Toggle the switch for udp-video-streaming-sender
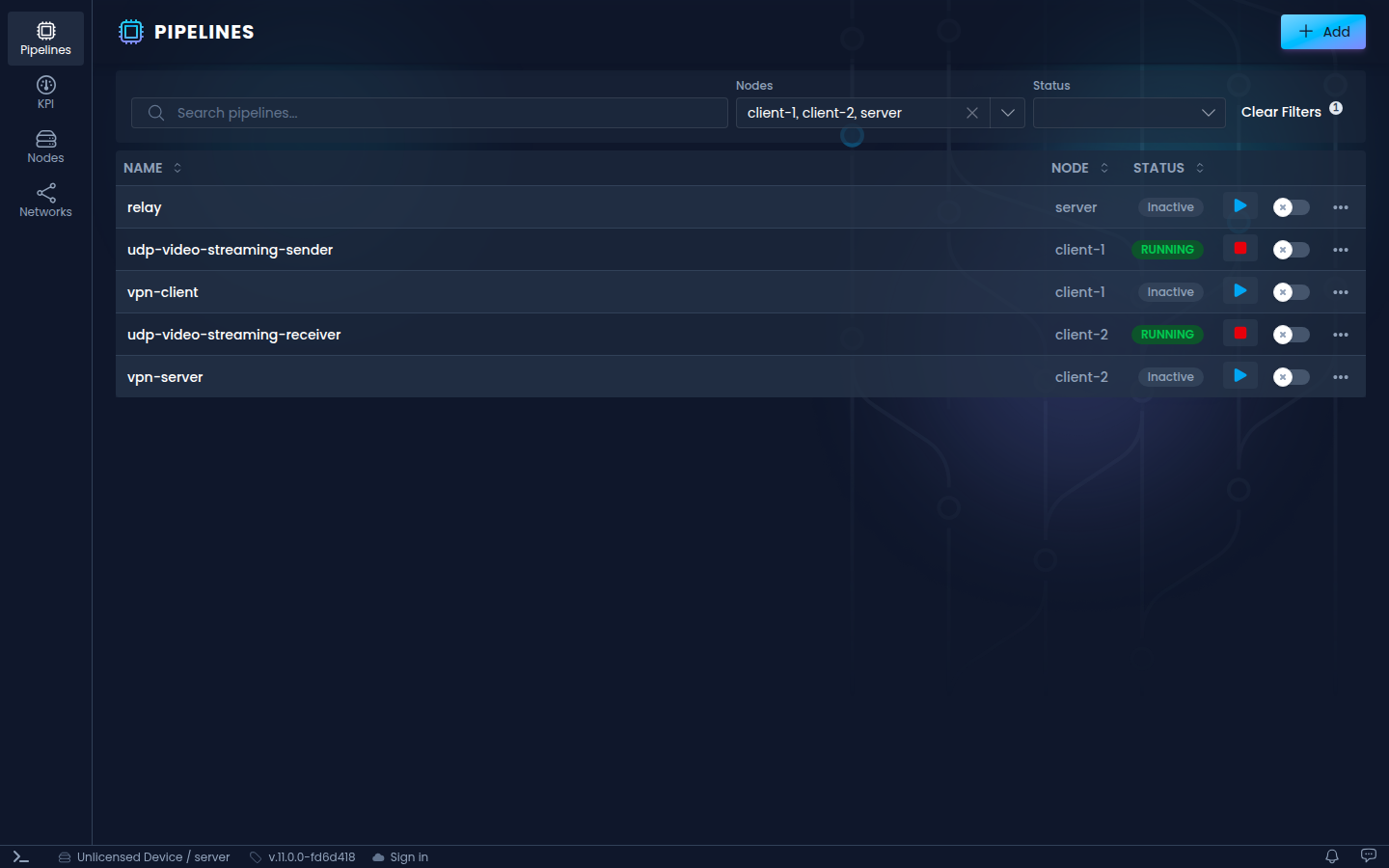 point(1291,250)
